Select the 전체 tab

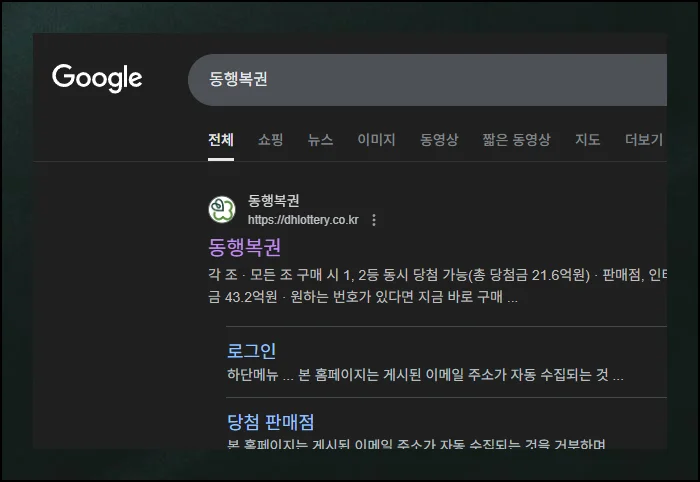click(221, 140)
